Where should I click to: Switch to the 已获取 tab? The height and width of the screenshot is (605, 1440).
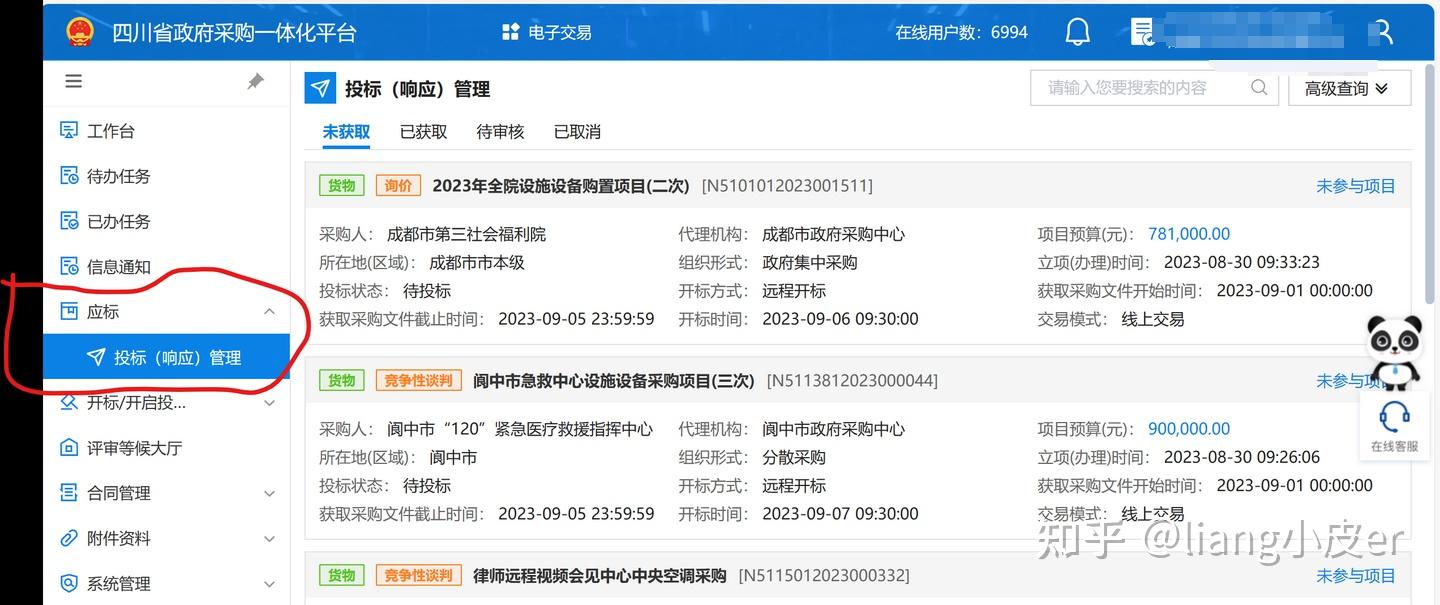click(x=423, y=131)
